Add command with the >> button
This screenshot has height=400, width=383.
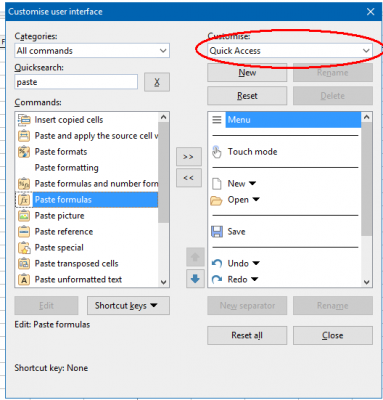click(189, 156)
